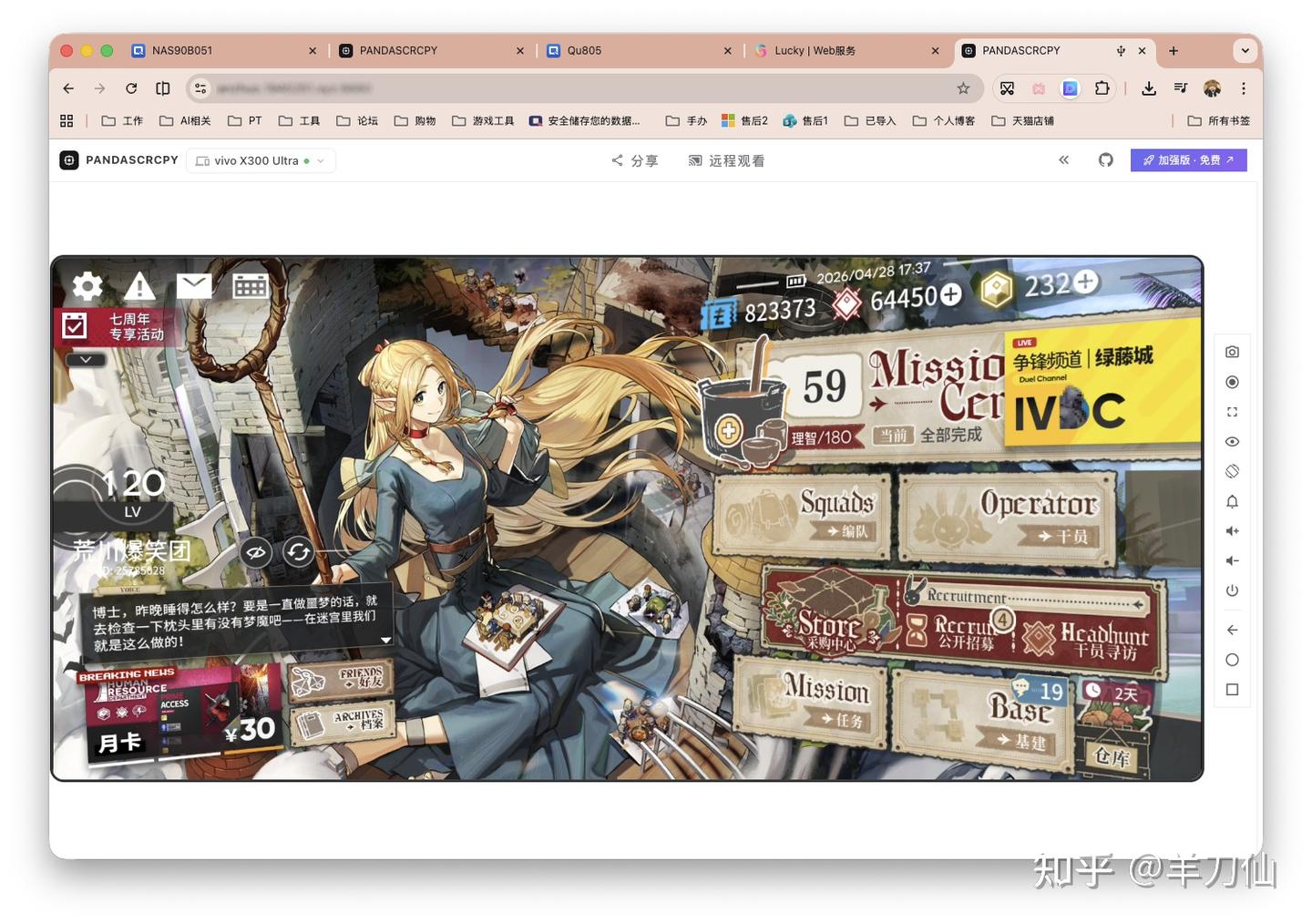
Task: Take a device screenshot with camera icon
Action: coord(1232,352)
